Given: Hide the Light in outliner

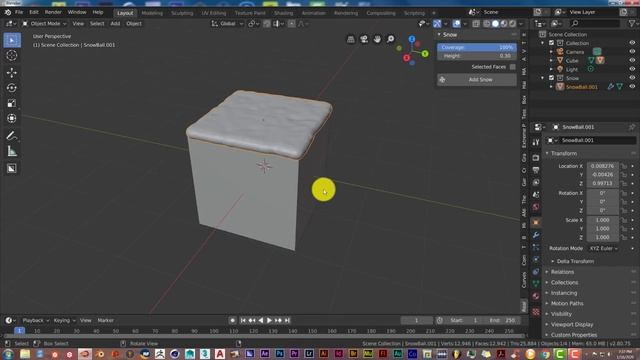Looking at the screenshot, I should (x=632, y=69).
